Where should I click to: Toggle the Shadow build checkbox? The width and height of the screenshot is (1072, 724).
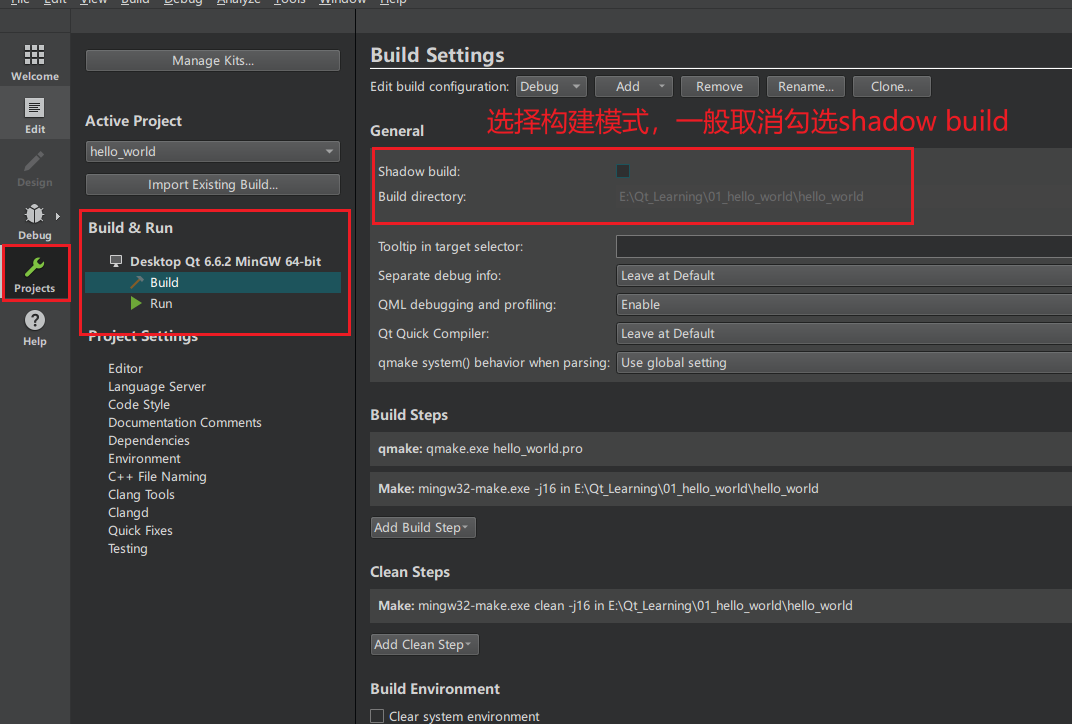(623, 172)
